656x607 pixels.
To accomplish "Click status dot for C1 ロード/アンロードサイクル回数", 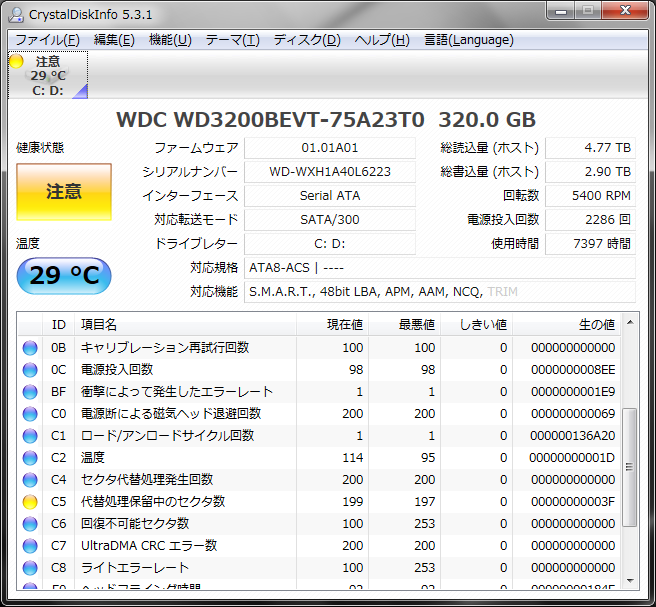I will [30, 435].
